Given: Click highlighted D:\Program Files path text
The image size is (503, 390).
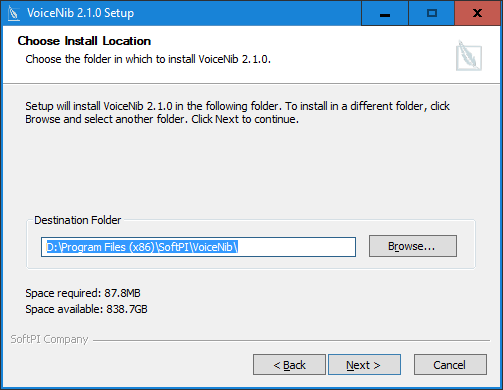Looking at the screenshot, I should click(142, 247).
